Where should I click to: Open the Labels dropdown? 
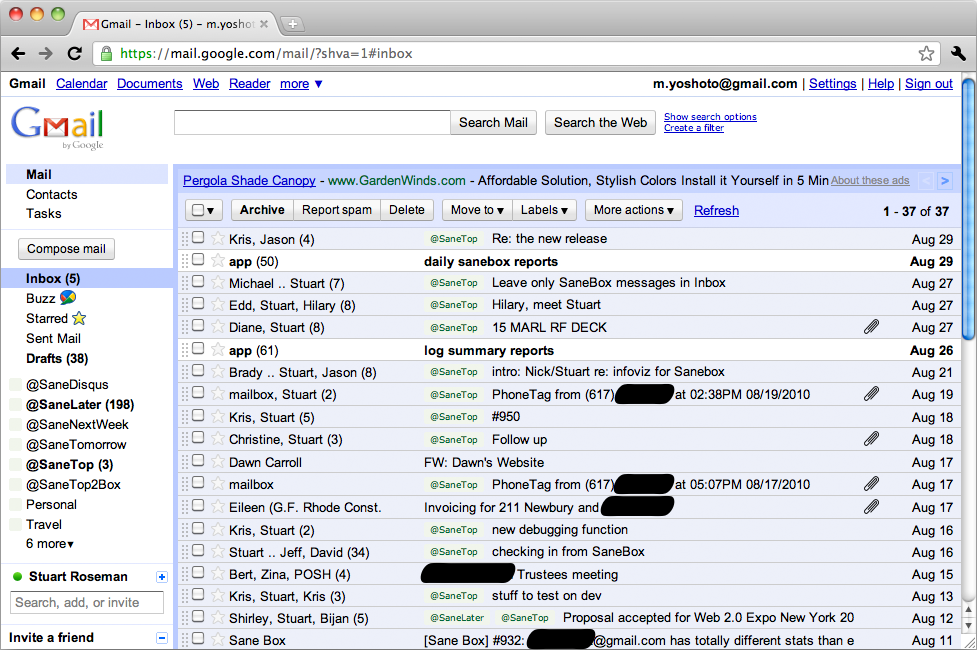coord(544,210)
